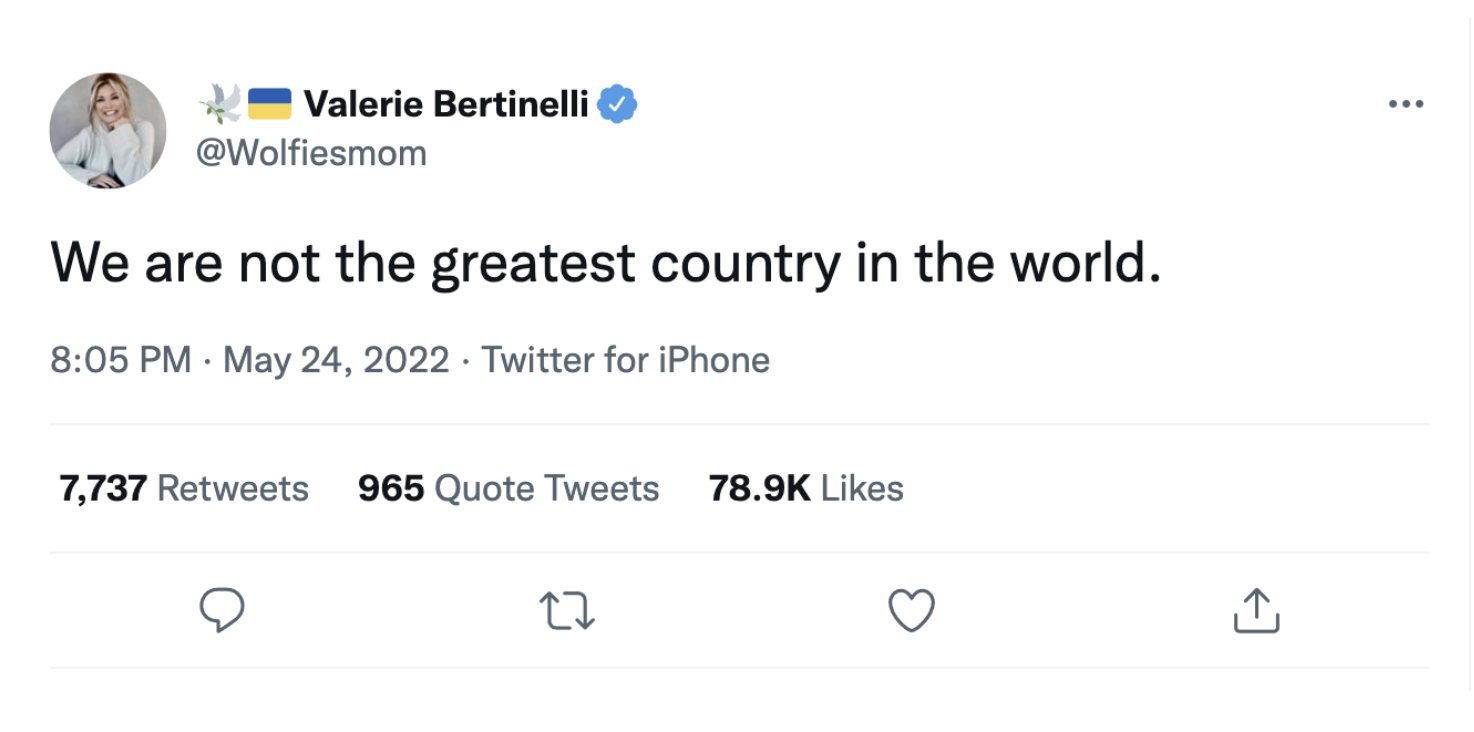Click the Valerie Bertinelli display name
Screen dimensions: 1474x732
[445, 104]
